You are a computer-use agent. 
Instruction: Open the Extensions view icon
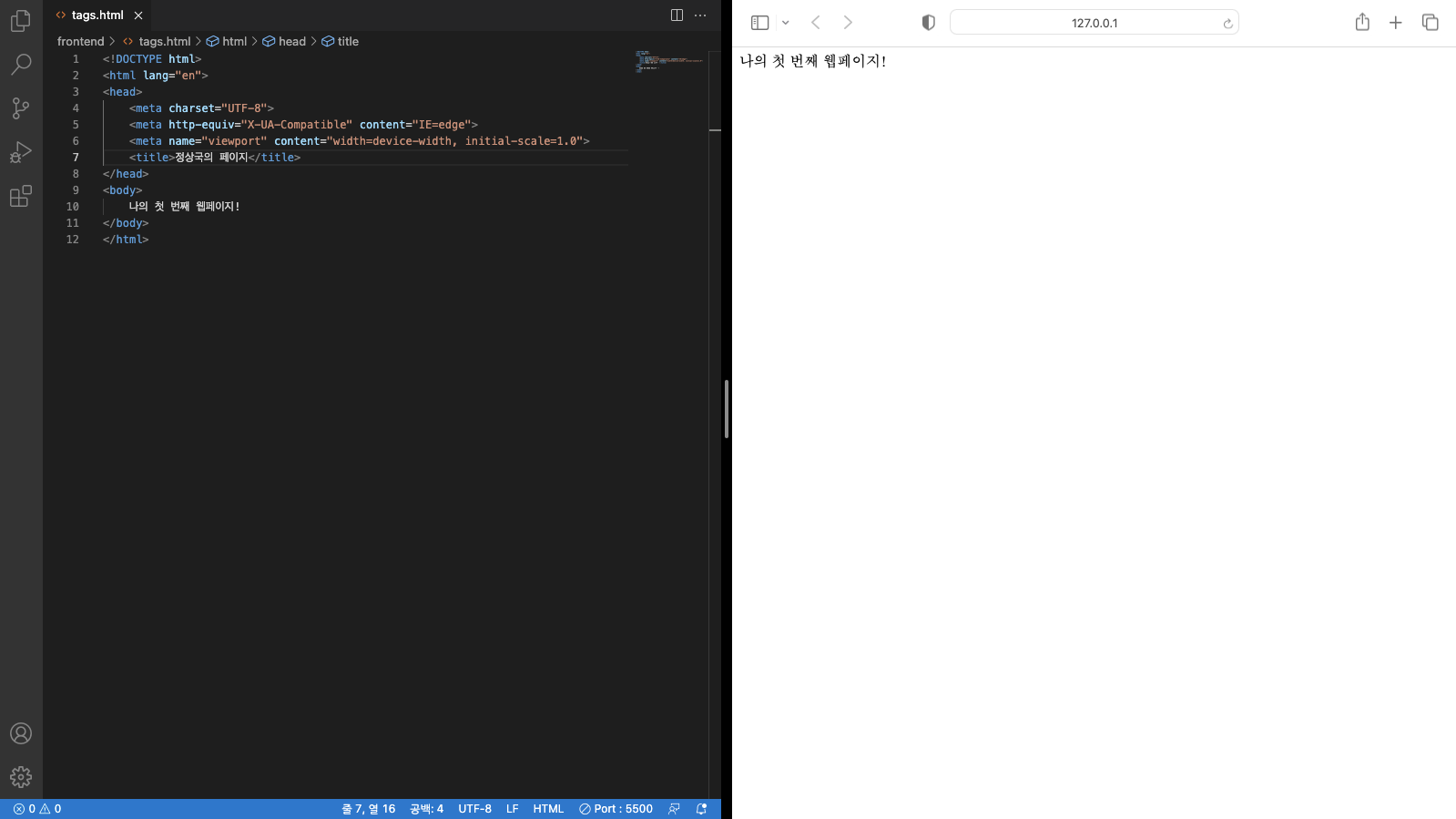pyautogui.click(x=21, y=196)
